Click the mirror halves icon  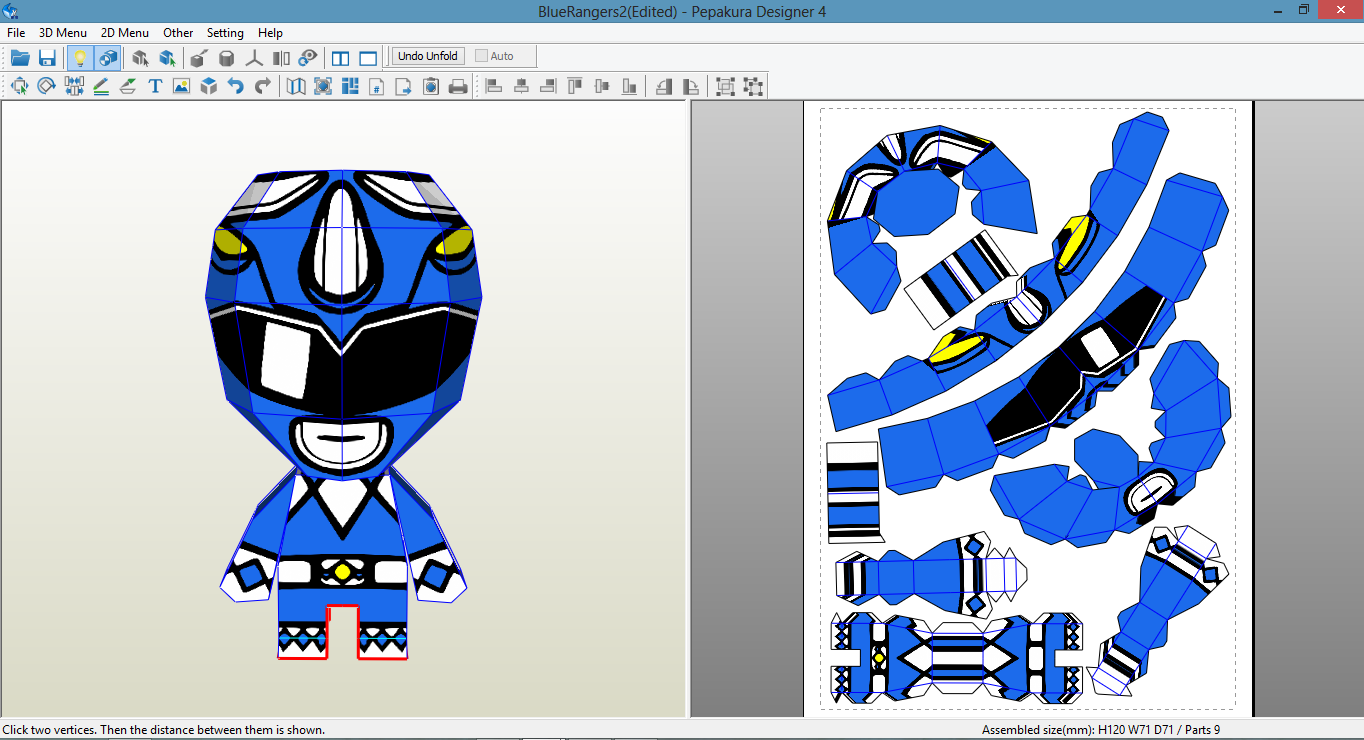tap(282, 57)
